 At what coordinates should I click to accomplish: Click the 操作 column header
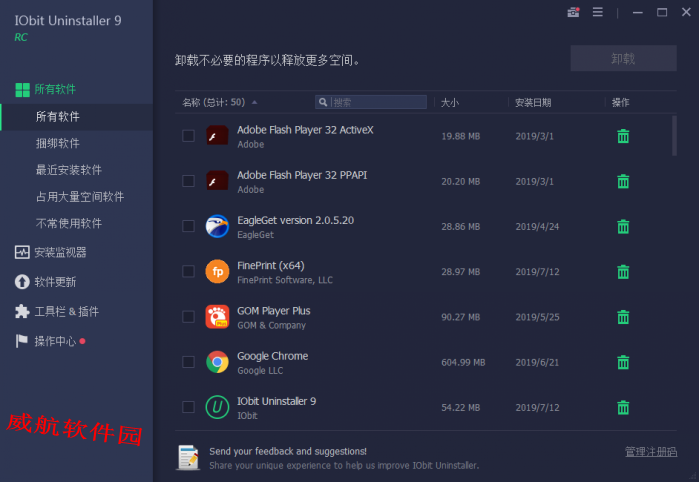pos(620,103)
